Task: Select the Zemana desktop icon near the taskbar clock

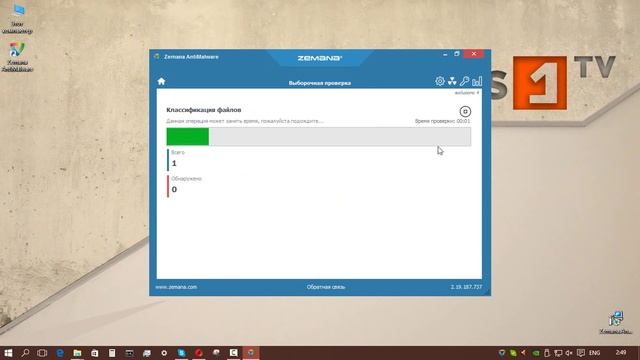Action: pos(616,322)
